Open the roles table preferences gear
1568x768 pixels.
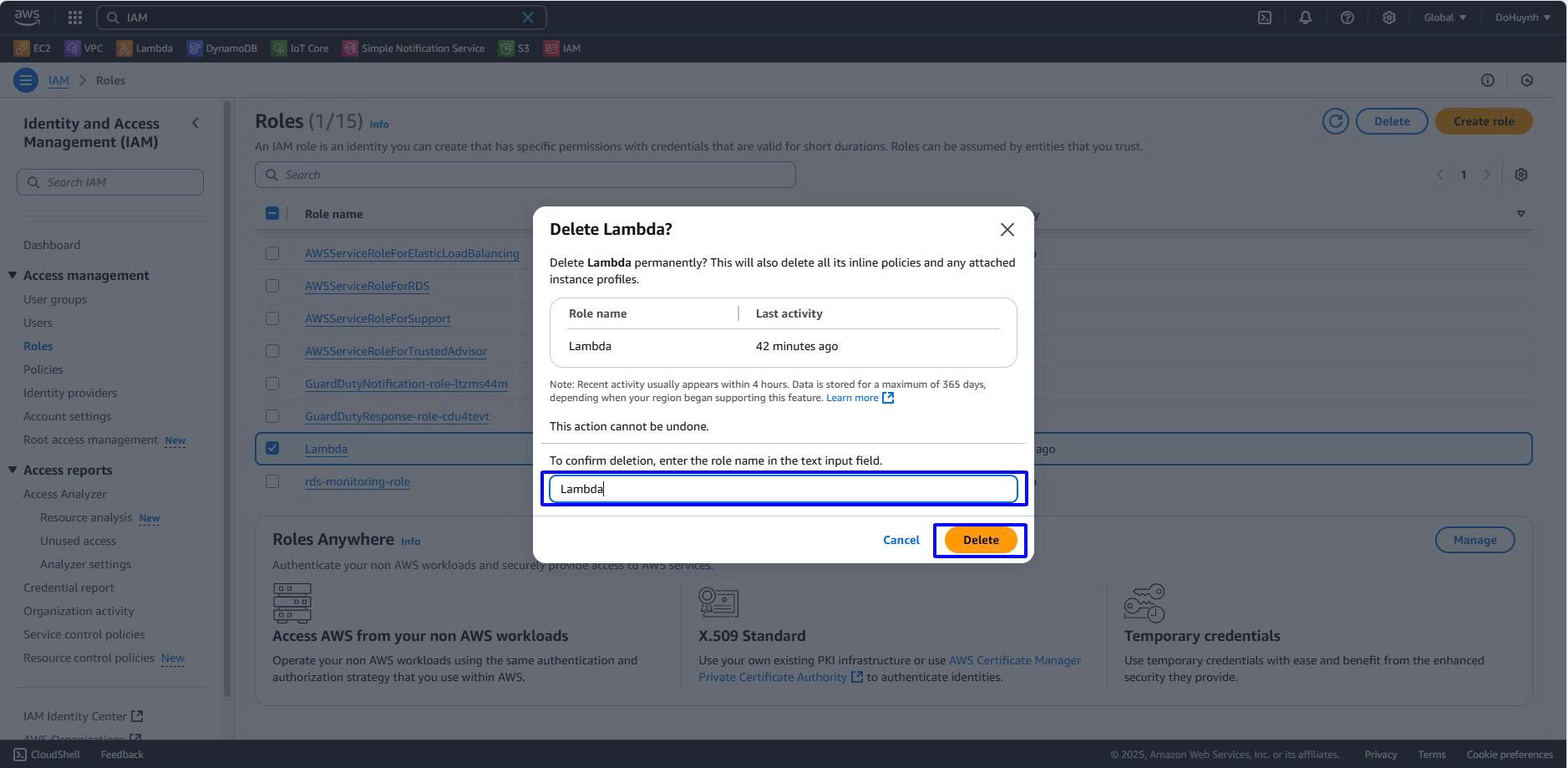[x=1520, y=175]
